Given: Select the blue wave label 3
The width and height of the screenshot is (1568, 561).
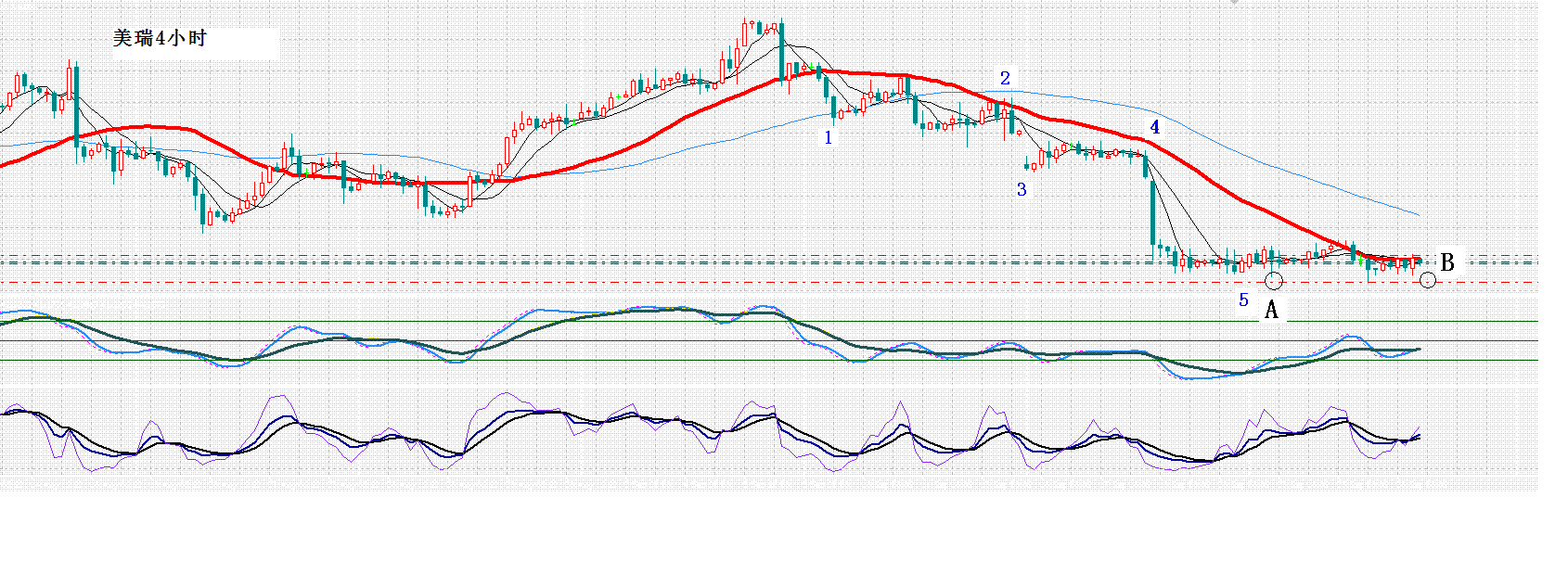Looking at the screenshot, I should (x=1022, y=189).
